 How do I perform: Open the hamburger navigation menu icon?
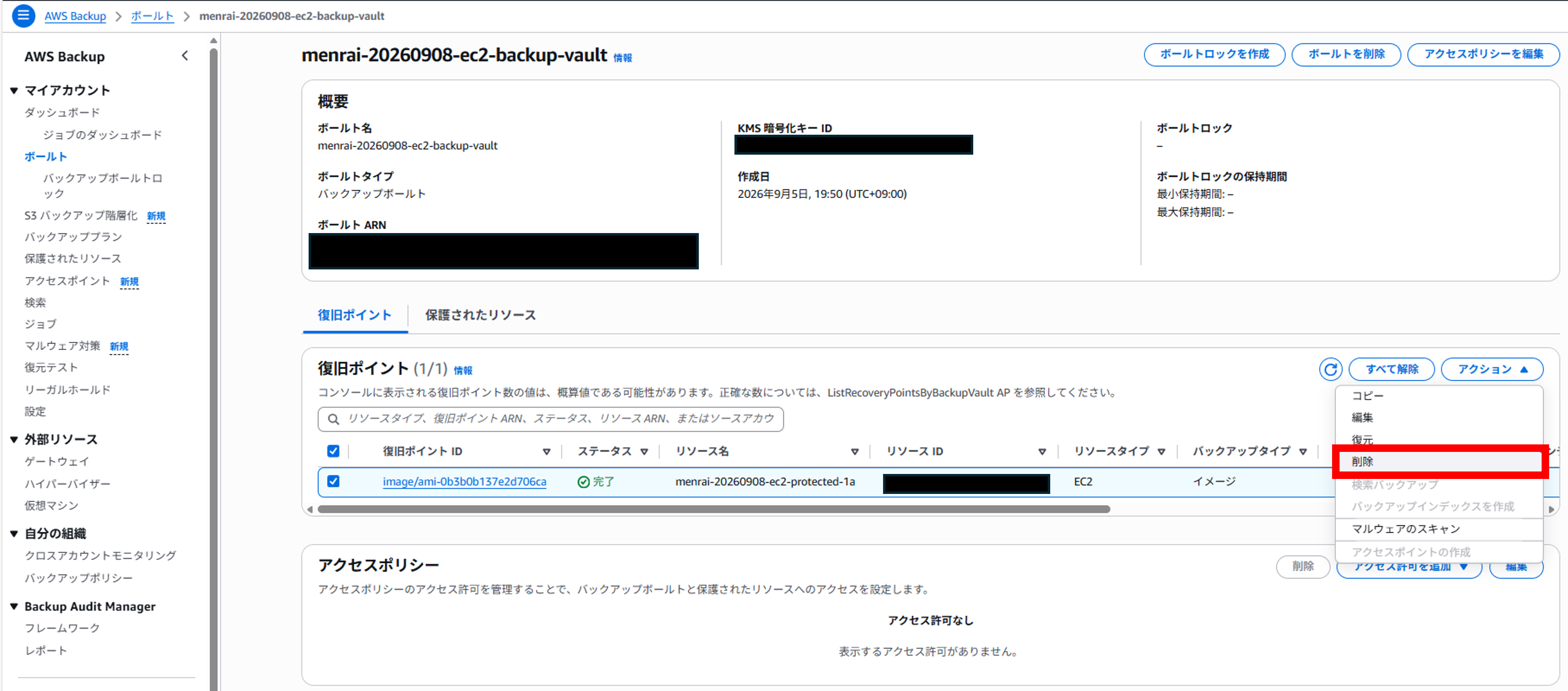(23, 16)
